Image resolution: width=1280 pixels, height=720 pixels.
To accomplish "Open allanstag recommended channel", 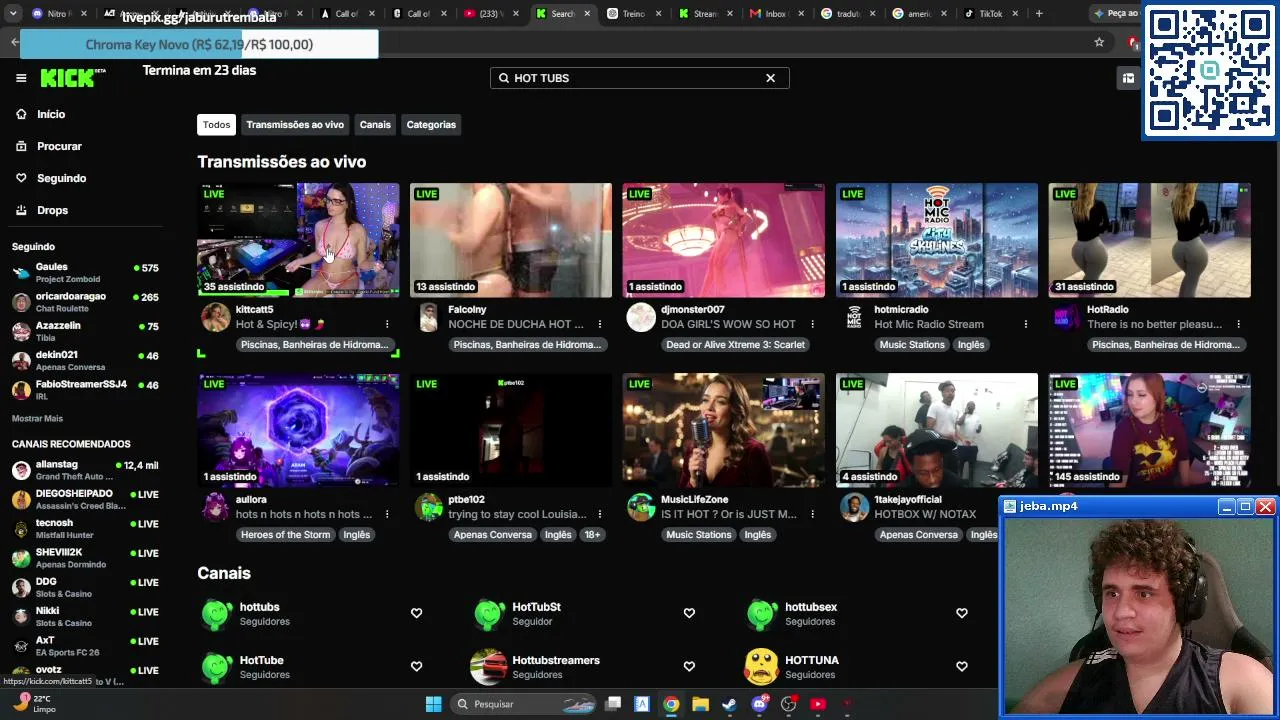I will (85, 470).
